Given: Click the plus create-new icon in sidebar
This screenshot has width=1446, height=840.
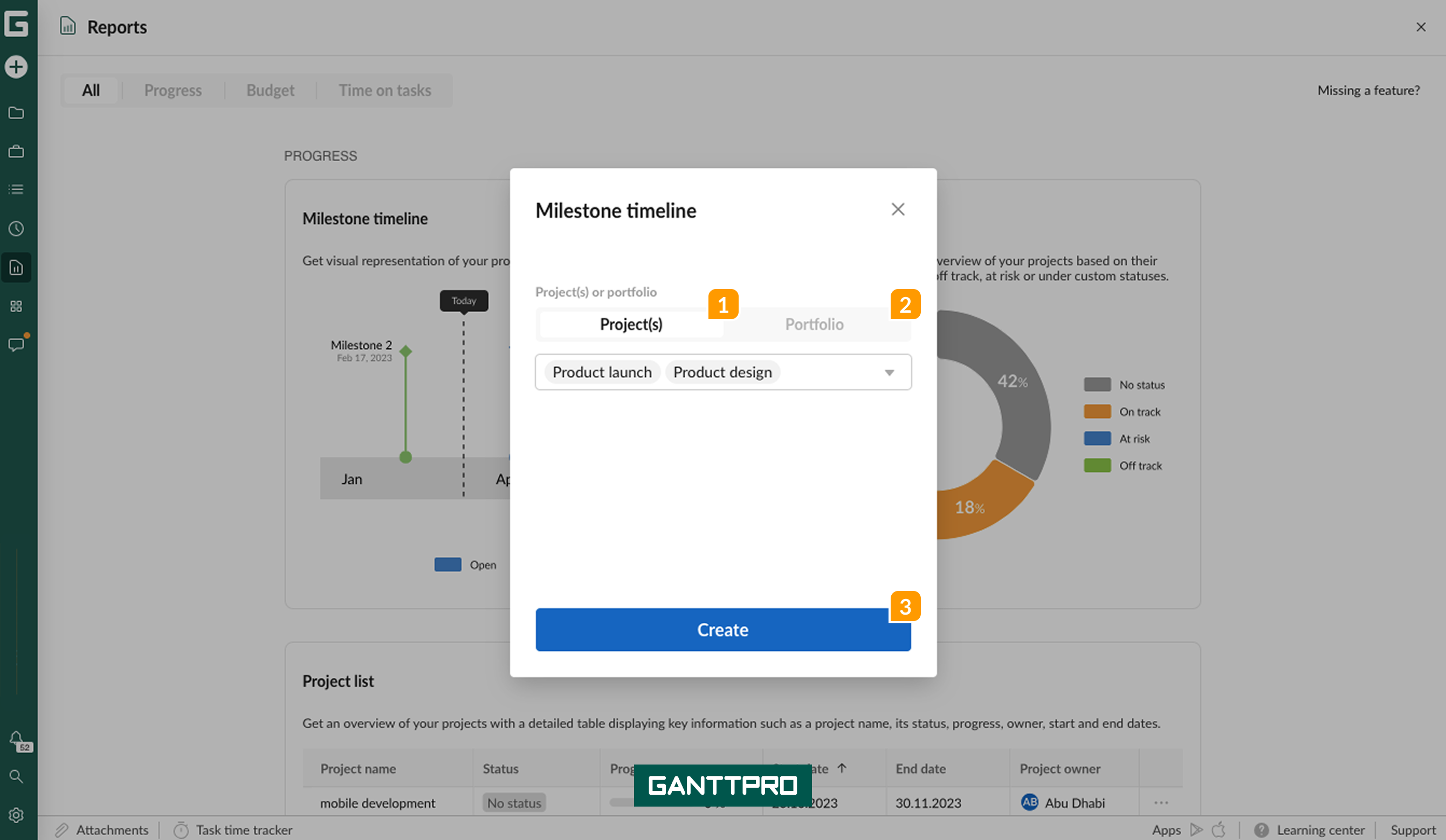Looking at the screenshot, I should coord(16,67).
